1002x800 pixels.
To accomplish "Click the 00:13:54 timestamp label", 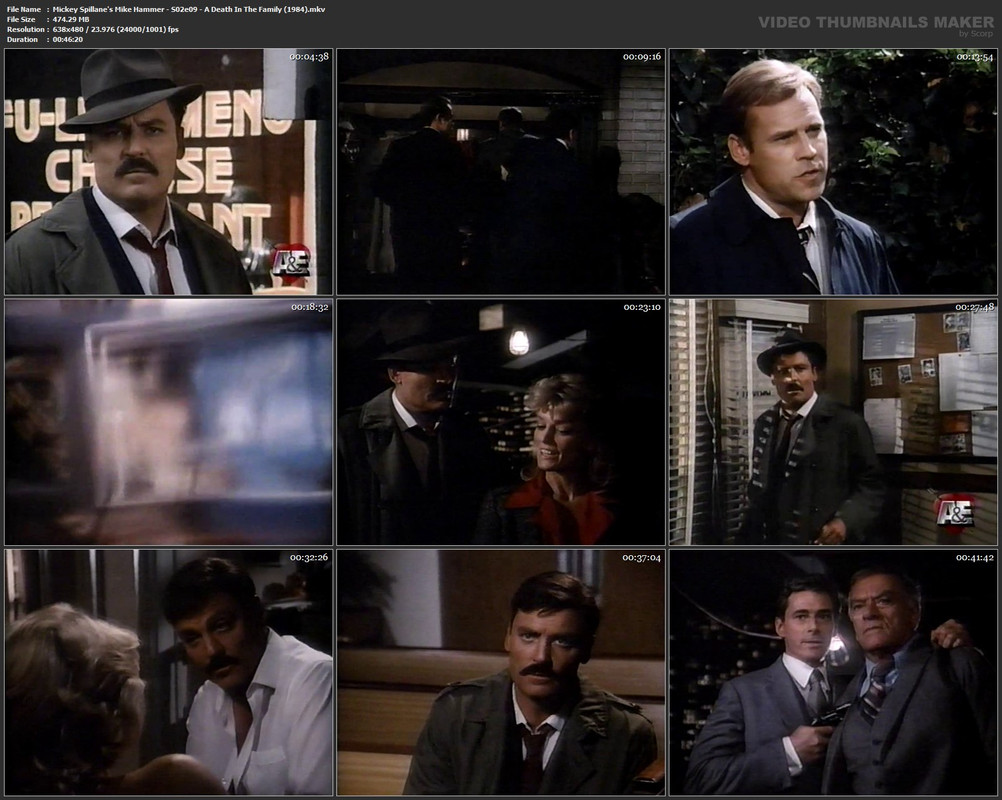I will tap(974, 56).
